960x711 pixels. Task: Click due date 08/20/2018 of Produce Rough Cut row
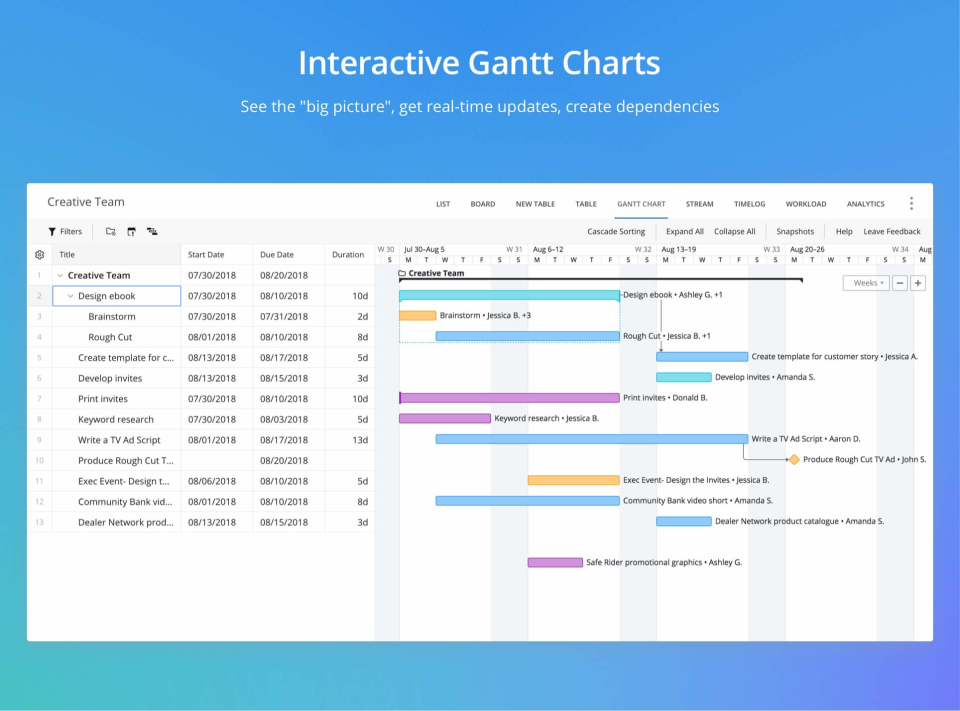pos(283,461)
